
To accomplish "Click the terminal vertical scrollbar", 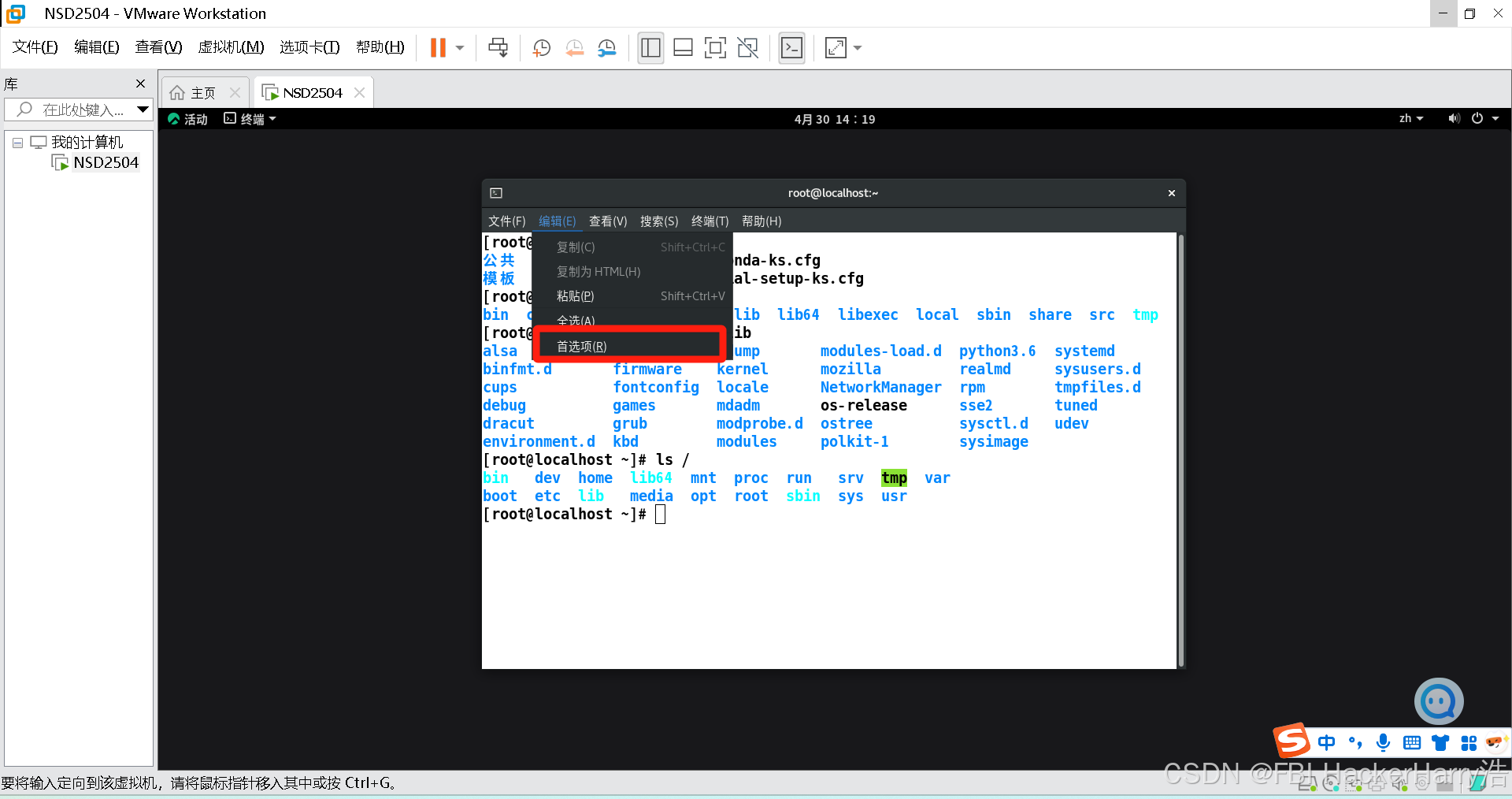I will point(1180,450).
